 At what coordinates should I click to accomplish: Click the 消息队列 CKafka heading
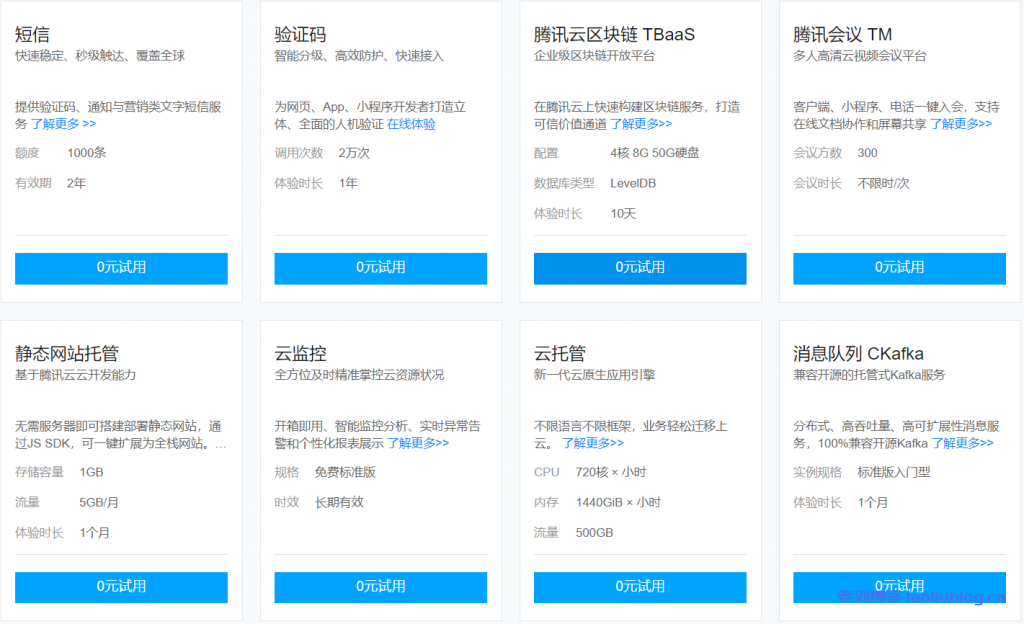pos(858,354)
